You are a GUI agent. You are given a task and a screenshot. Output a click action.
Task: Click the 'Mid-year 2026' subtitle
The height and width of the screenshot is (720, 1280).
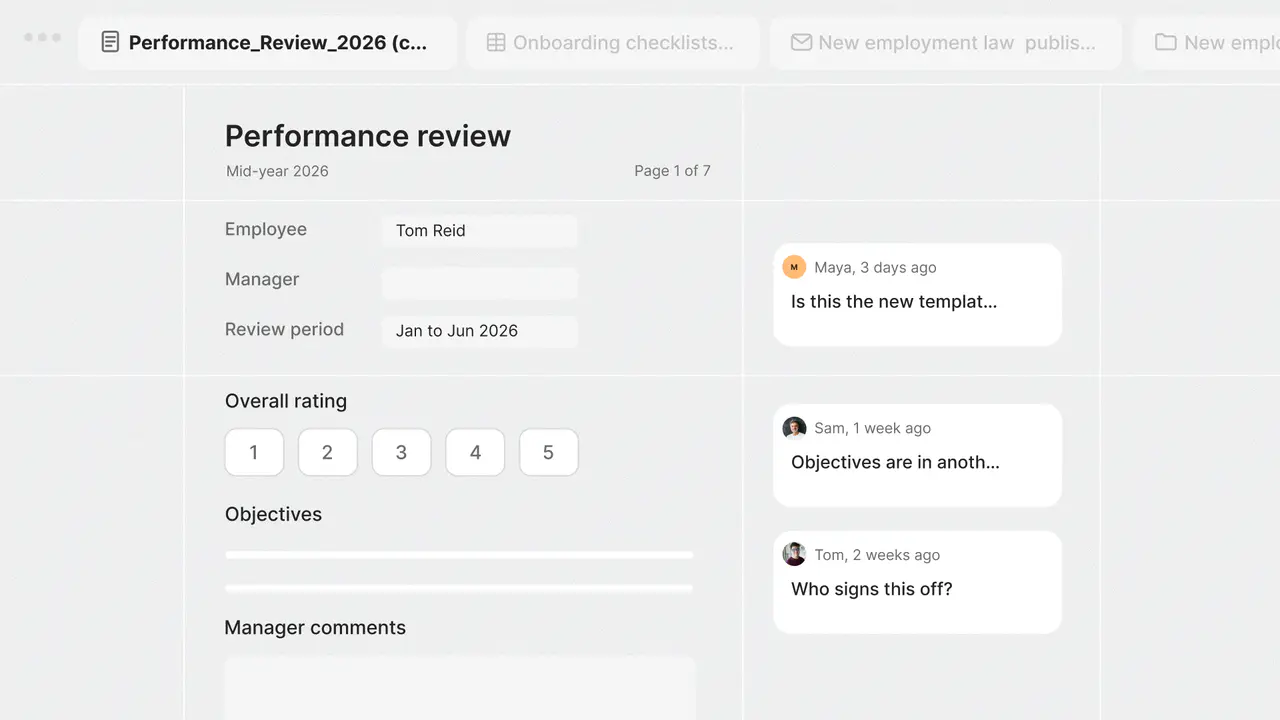(x=277, y=171)
